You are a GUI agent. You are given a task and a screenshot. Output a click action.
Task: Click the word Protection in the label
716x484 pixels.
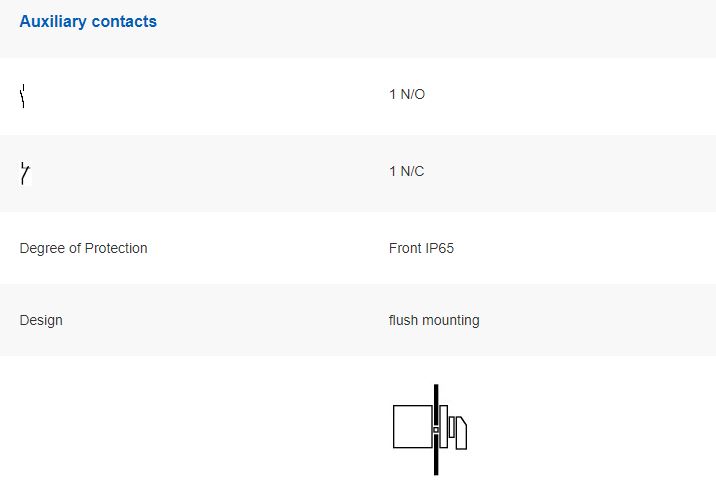click(x=116, y=248)
